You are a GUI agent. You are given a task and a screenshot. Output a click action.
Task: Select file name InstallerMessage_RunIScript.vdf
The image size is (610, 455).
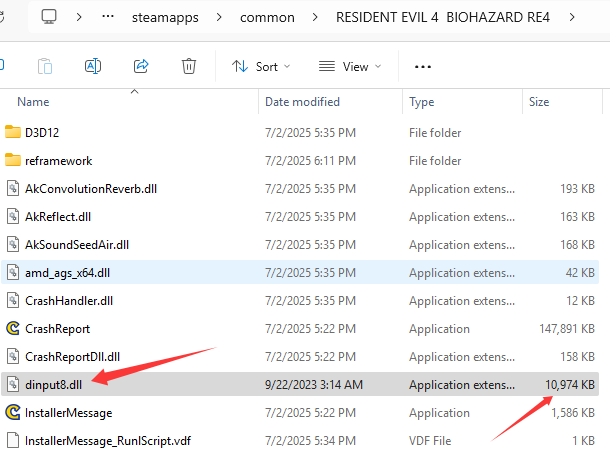click(108, 441)
